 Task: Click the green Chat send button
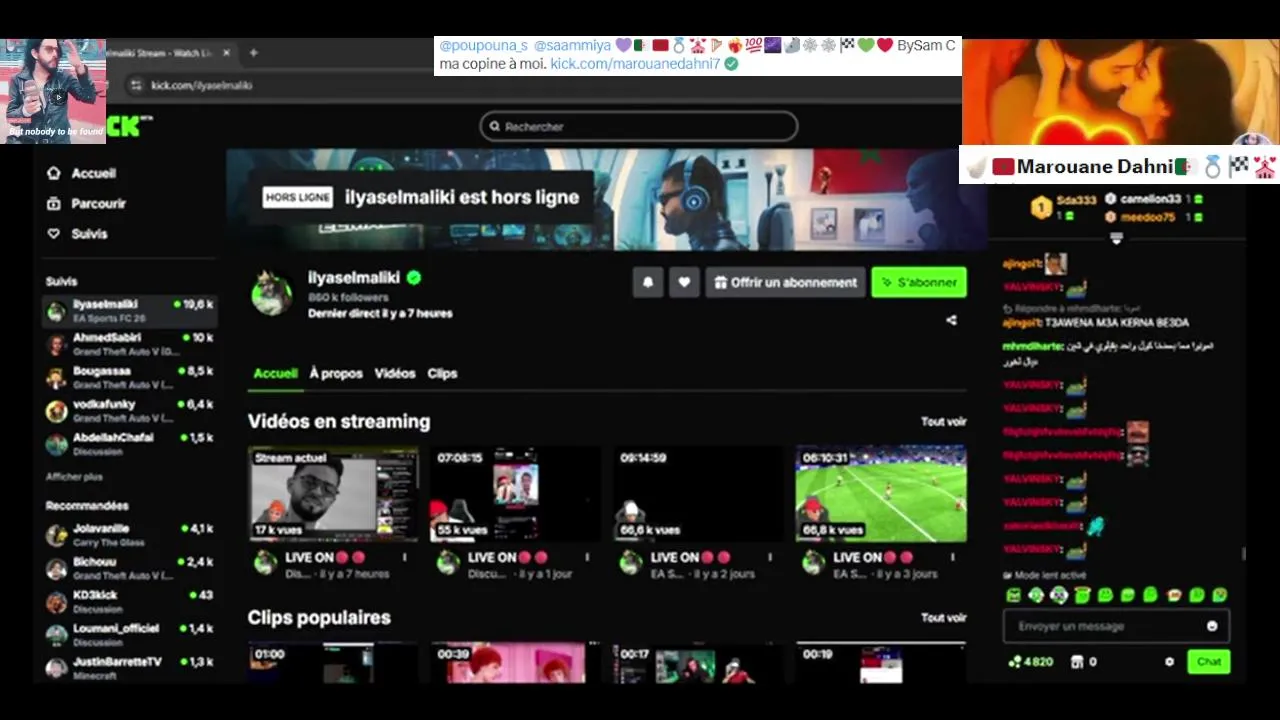click(x=1209, y=661)
